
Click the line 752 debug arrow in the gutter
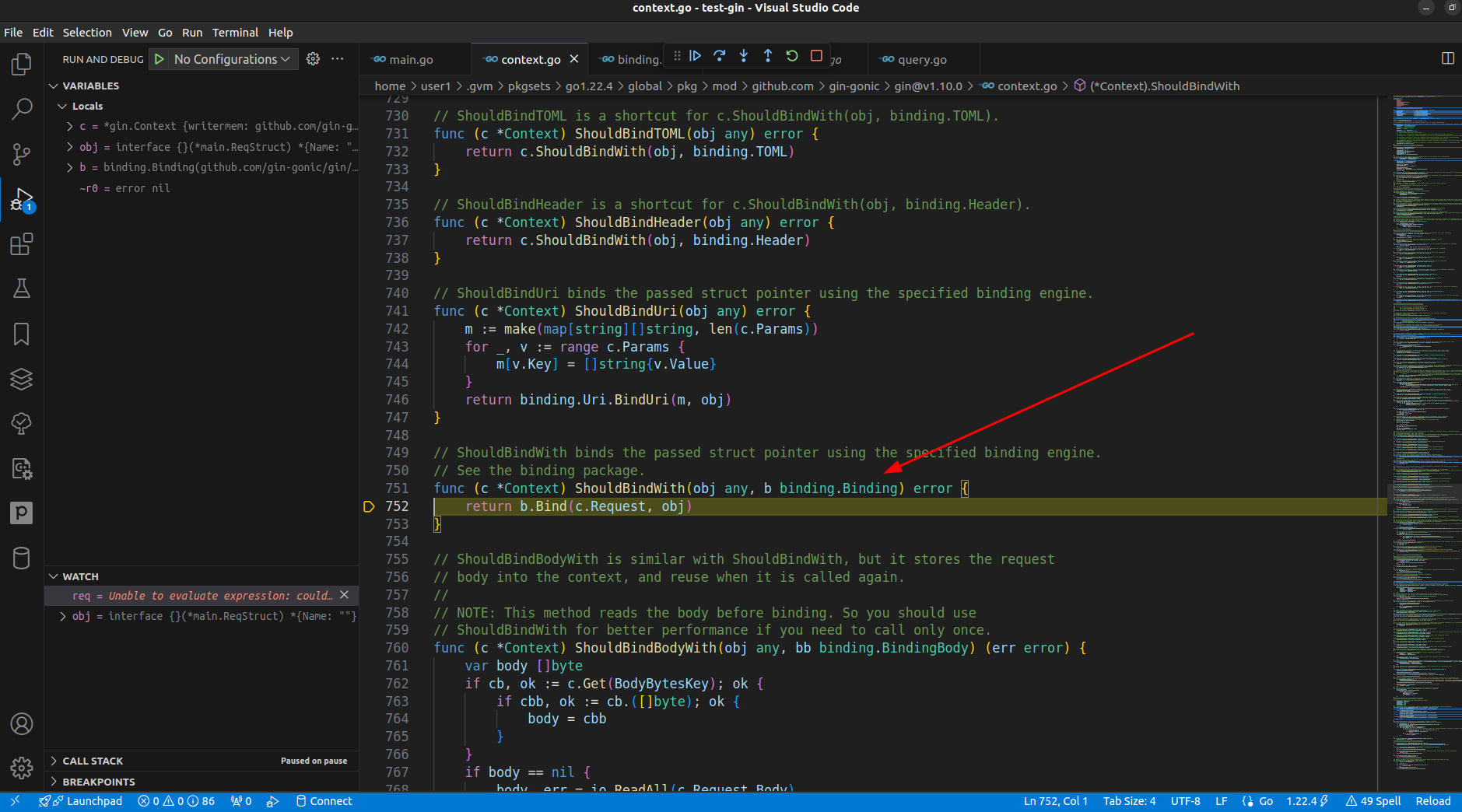[370, 506]
